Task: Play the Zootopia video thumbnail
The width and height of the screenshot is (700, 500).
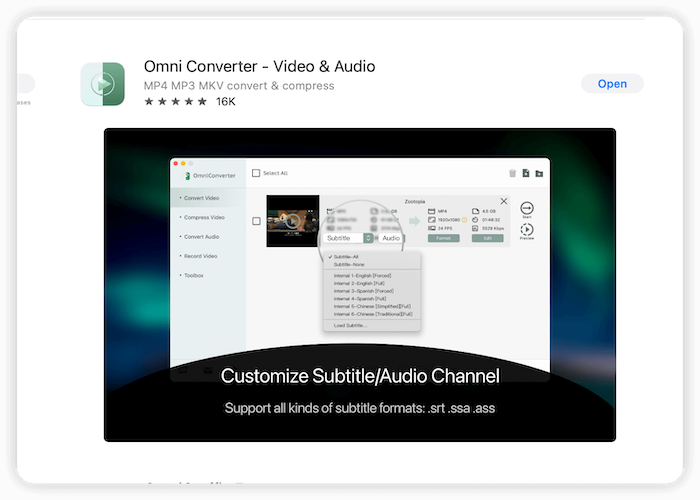Action: 292,221
